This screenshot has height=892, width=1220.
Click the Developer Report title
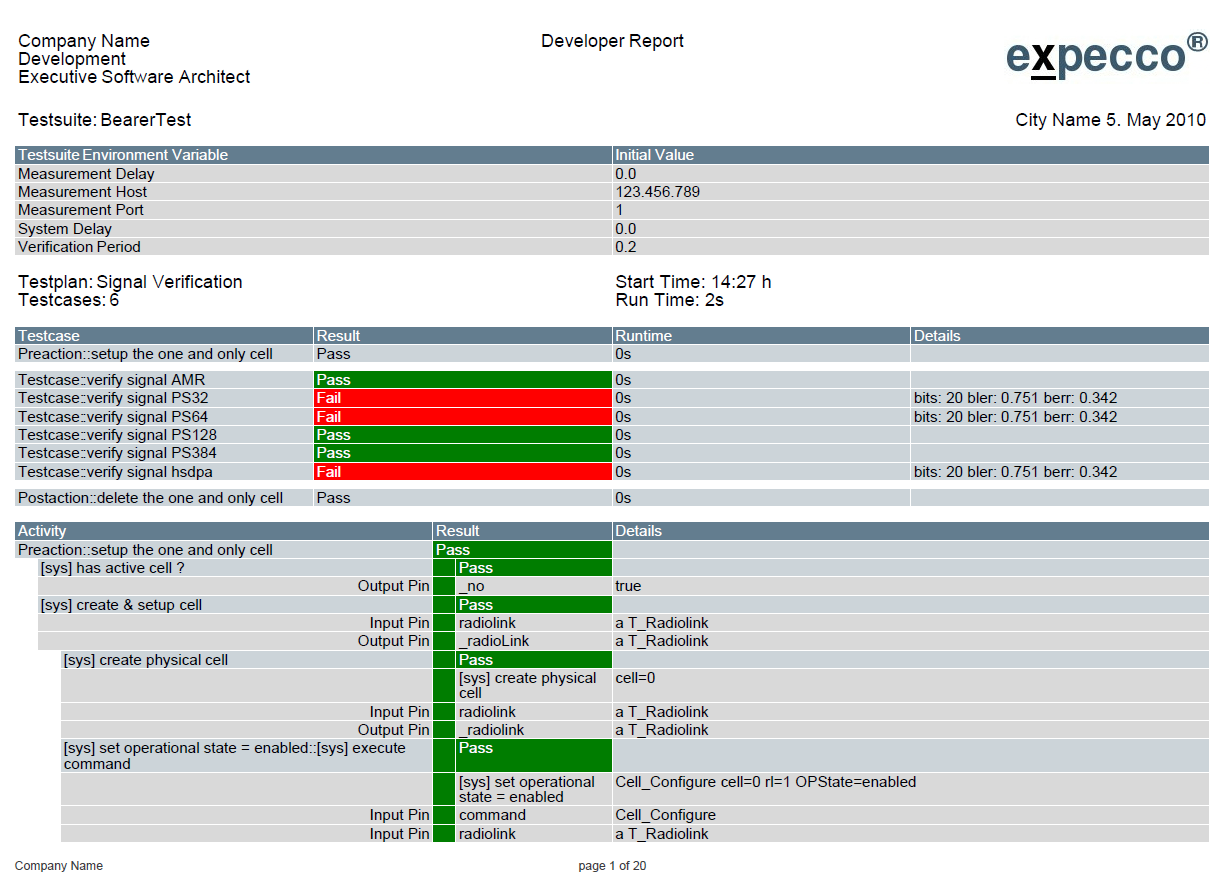[612, 41]
